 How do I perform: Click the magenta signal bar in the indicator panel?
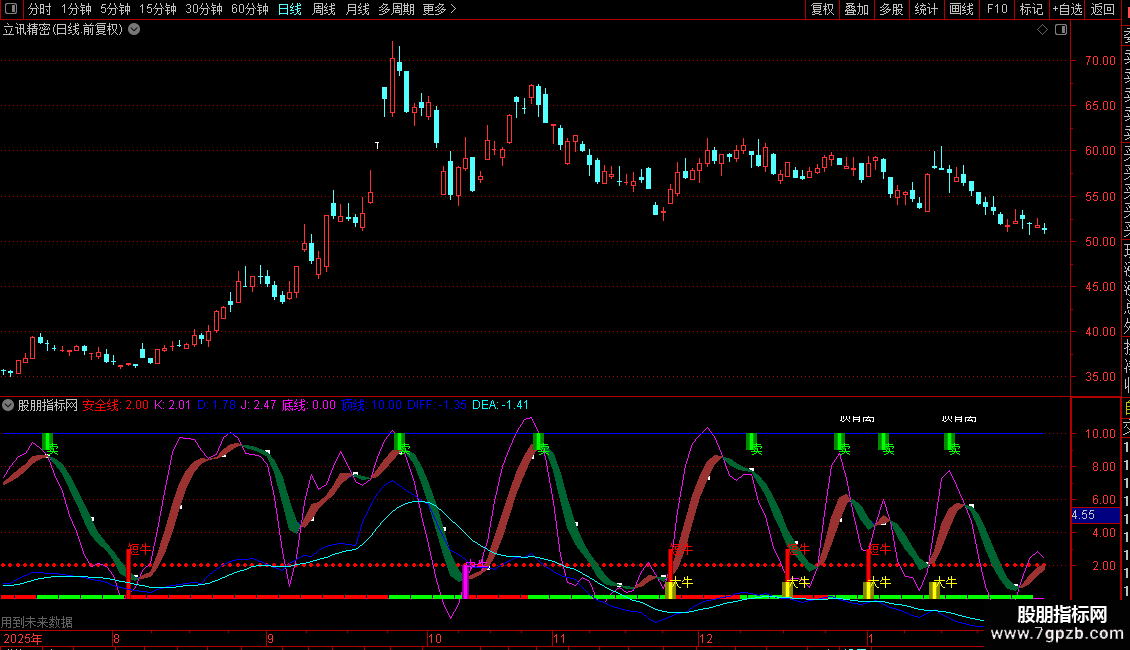click(465, 579)
